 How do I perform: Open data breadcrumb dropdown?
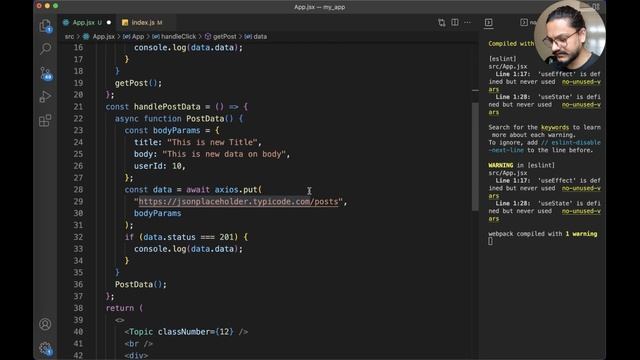[x=256, y=36]
